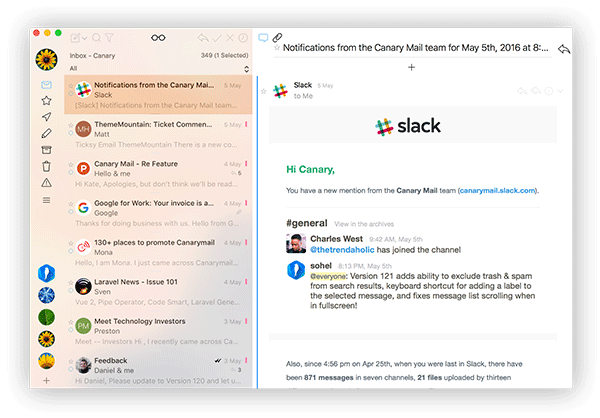Click the clock snooze toolbar icon
This screenshot has height=418, width=600.
tap(243, 38)
